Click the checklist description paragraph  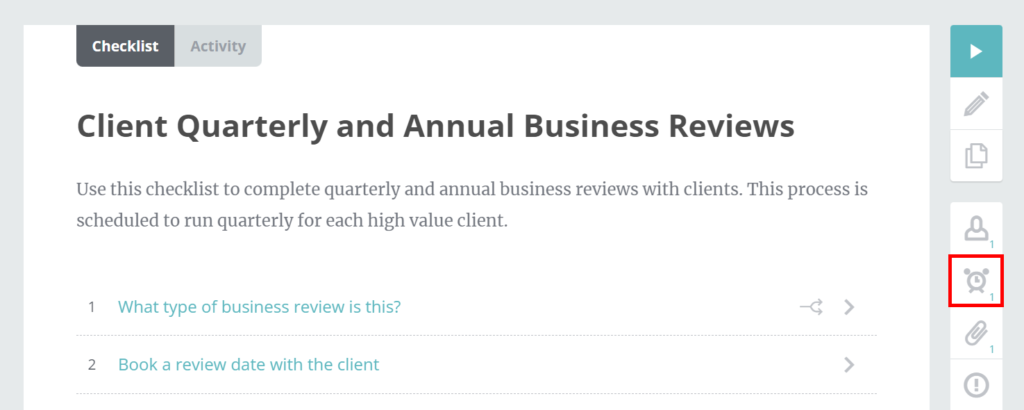coord(472,206)
